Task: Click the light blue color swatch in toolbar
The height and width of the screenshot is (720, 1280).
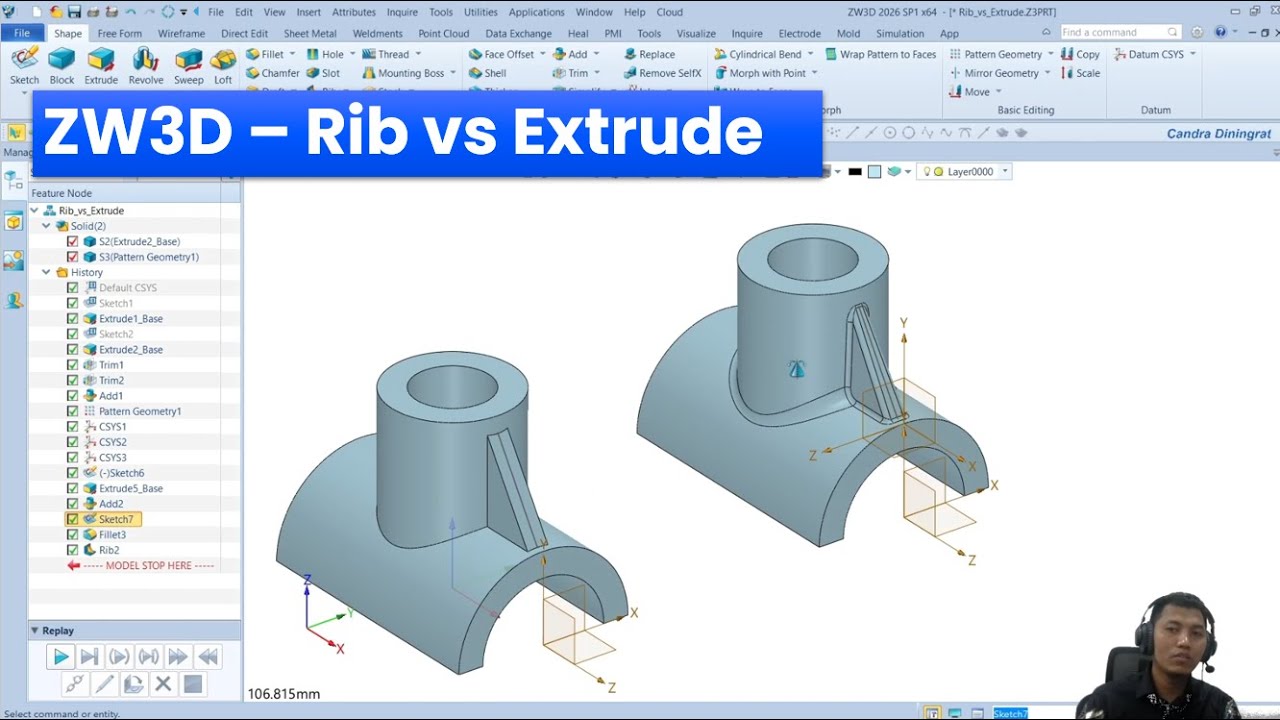Action: click(x=875, y=172)
